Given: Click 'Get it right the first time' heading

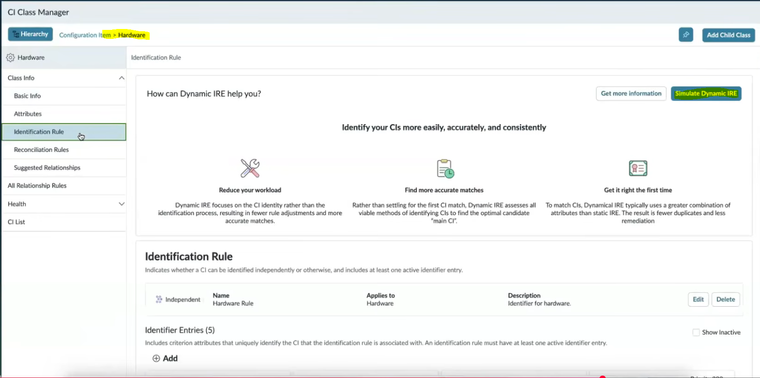Looking at the screenshot, I should click(x=638, y=190).
